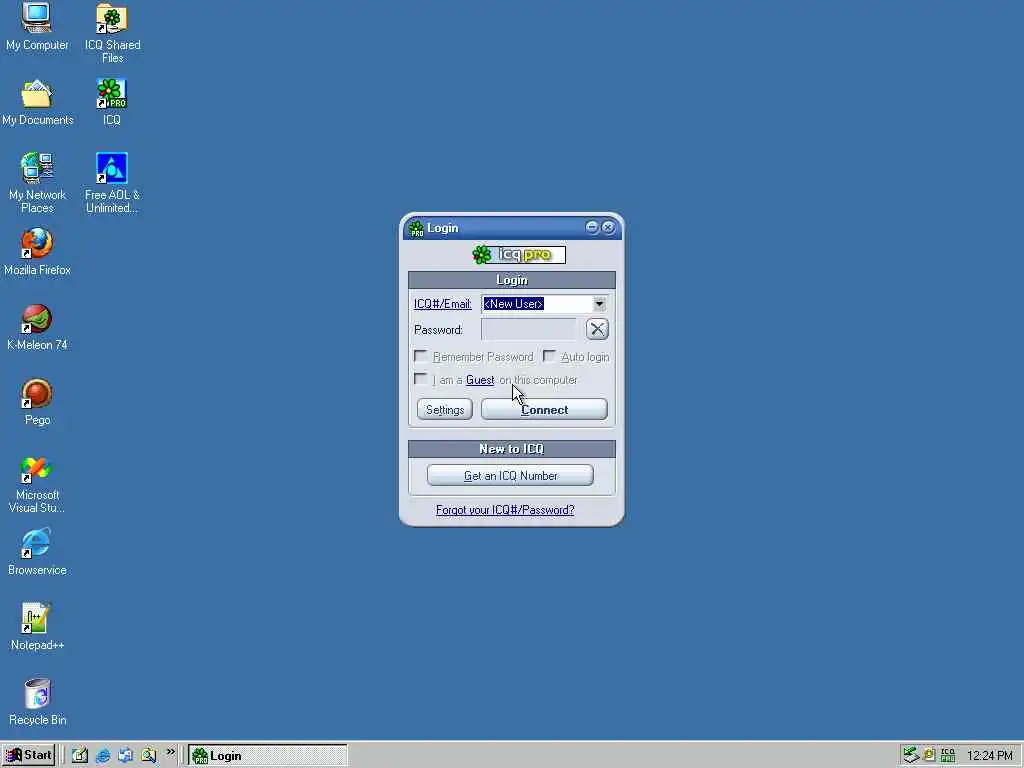Click the safely remove hardware tray icon
Viewport: 1024px width, 768px height.
pyautogui.click(x=911, y=755)
